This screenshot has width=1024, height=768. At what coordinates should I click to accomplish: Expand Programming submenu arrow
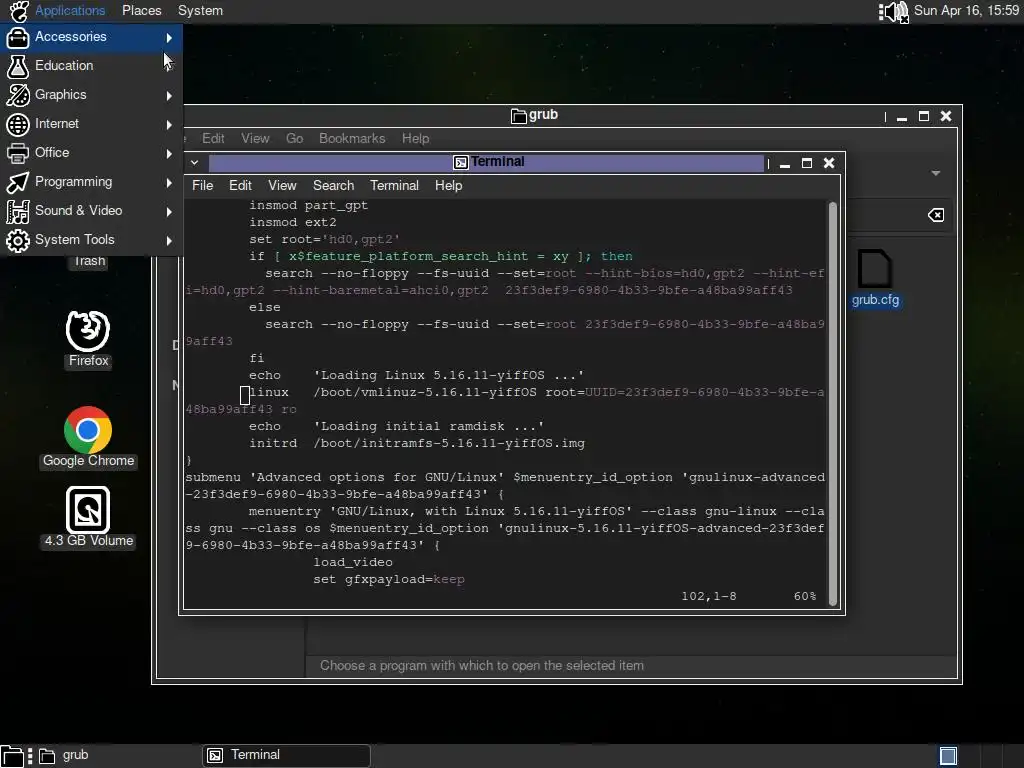click(169, 183)
